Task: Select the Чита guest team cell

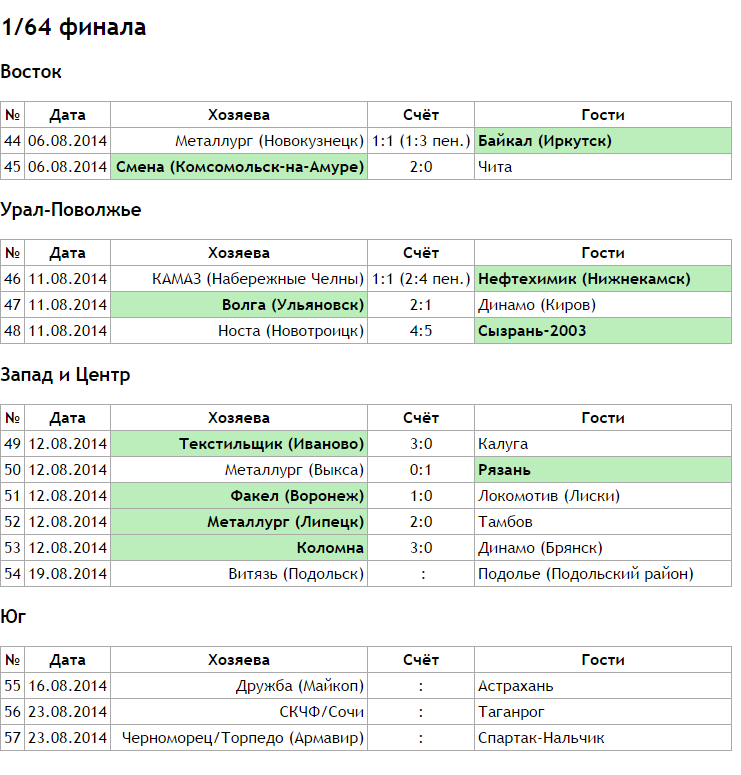Action: coord(495,167)
